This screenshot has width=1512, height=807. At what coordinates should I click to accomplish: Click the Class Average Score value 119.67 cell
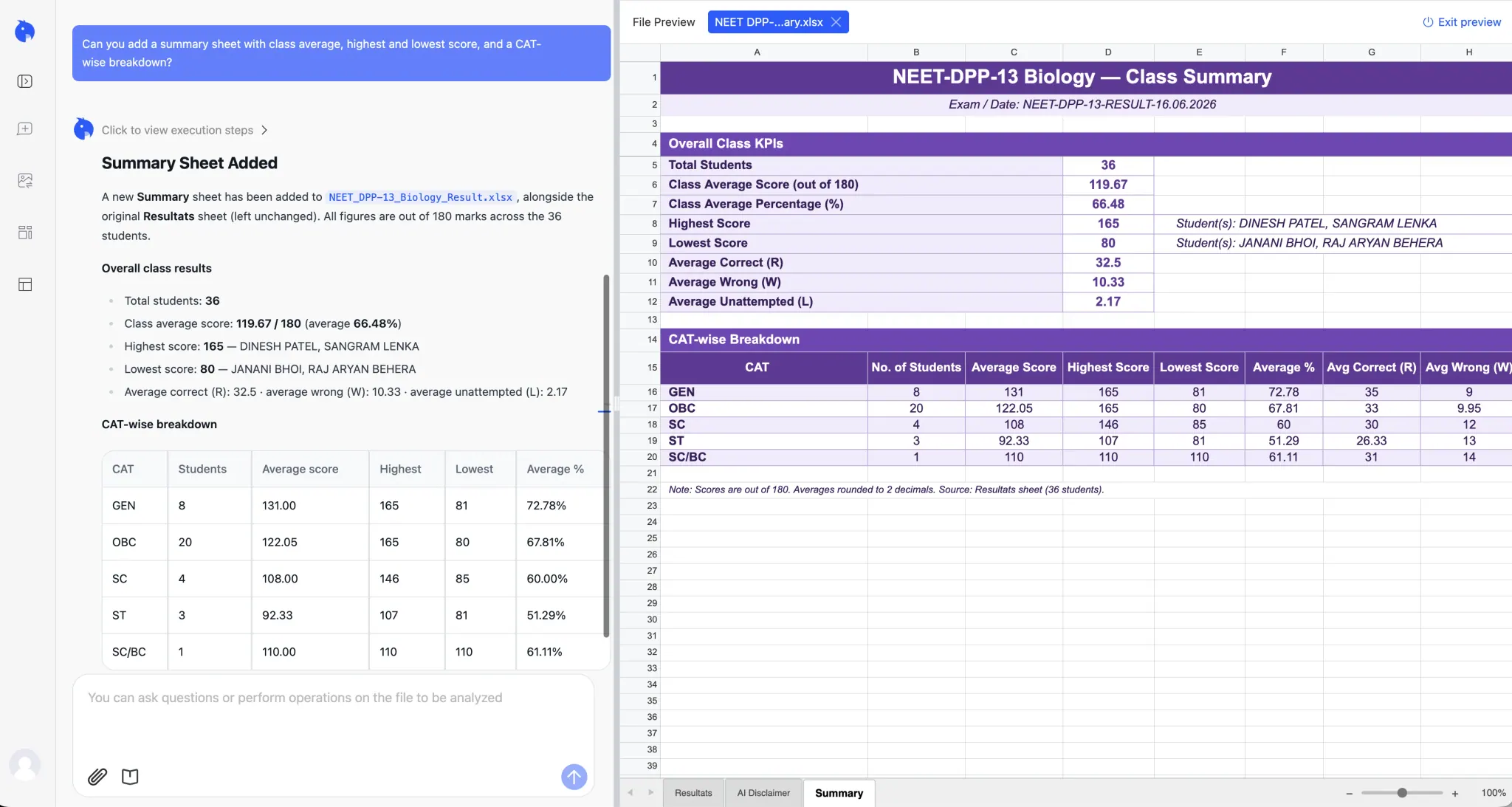1108,185
